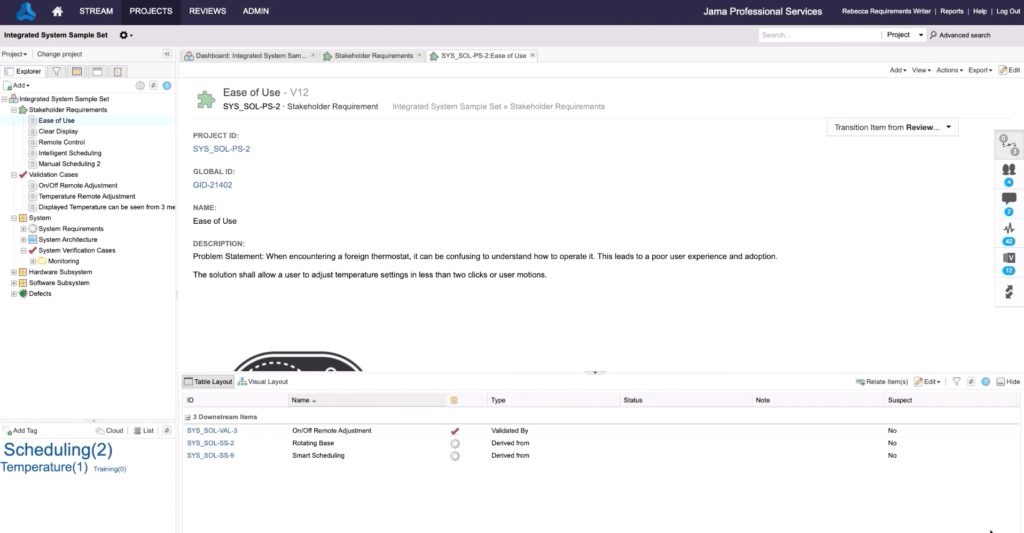
Task: Switch to the Stakeholder Requirements tab
Action: 372,56
